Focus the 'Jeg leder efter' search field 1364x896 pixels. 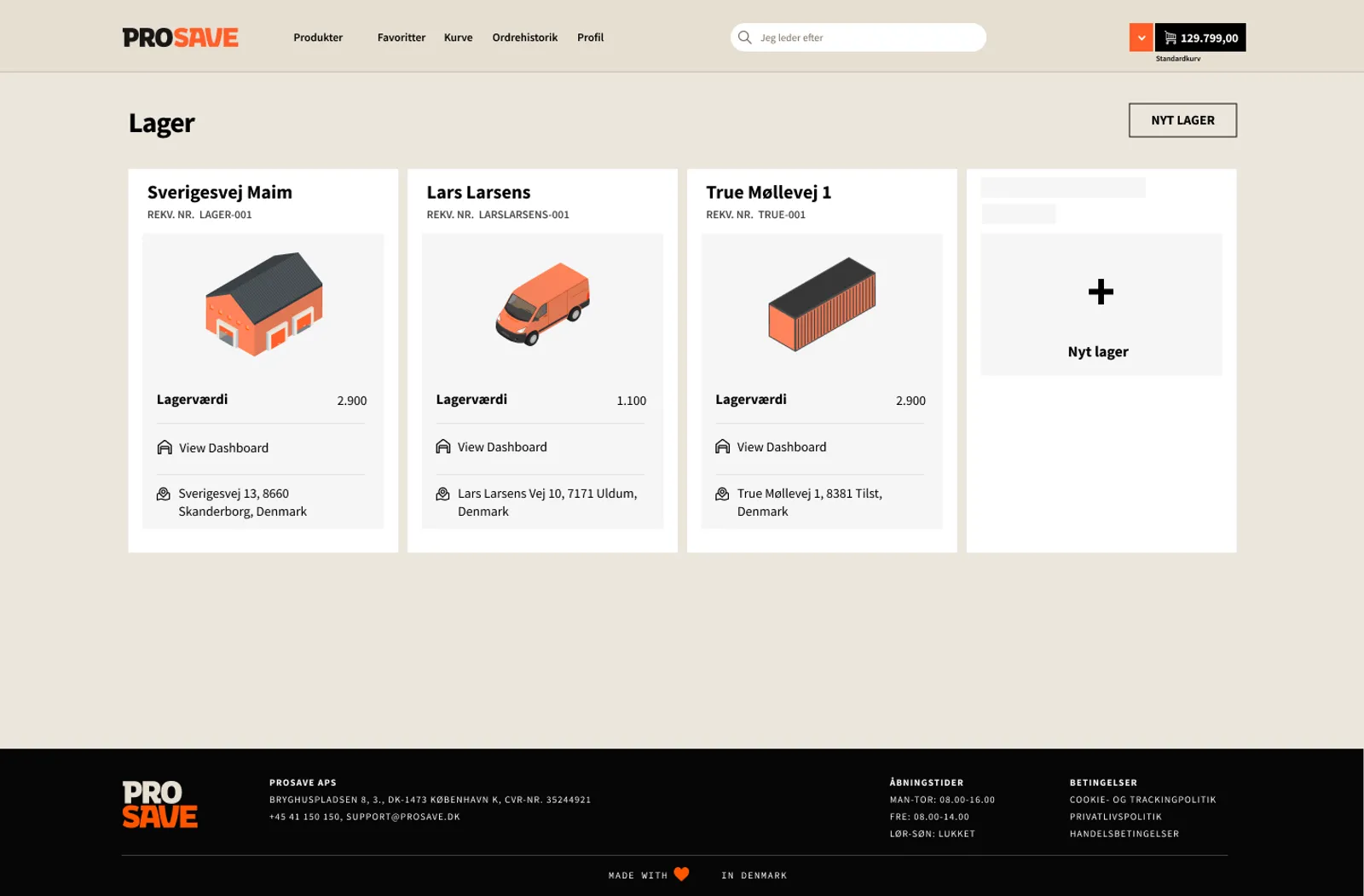pos(858,38)
